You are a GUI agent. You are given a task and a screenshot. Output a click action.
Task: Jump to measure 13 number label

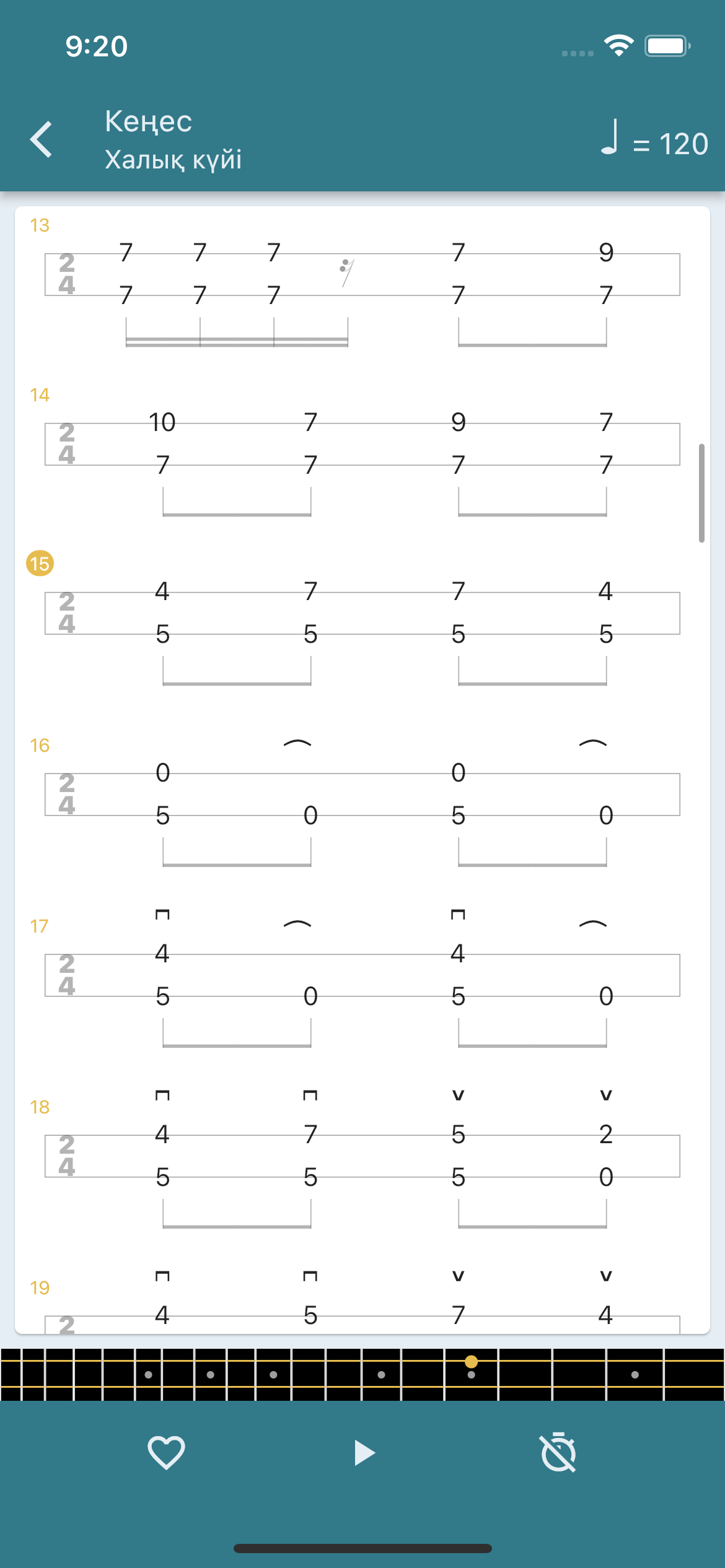[40, 225]
